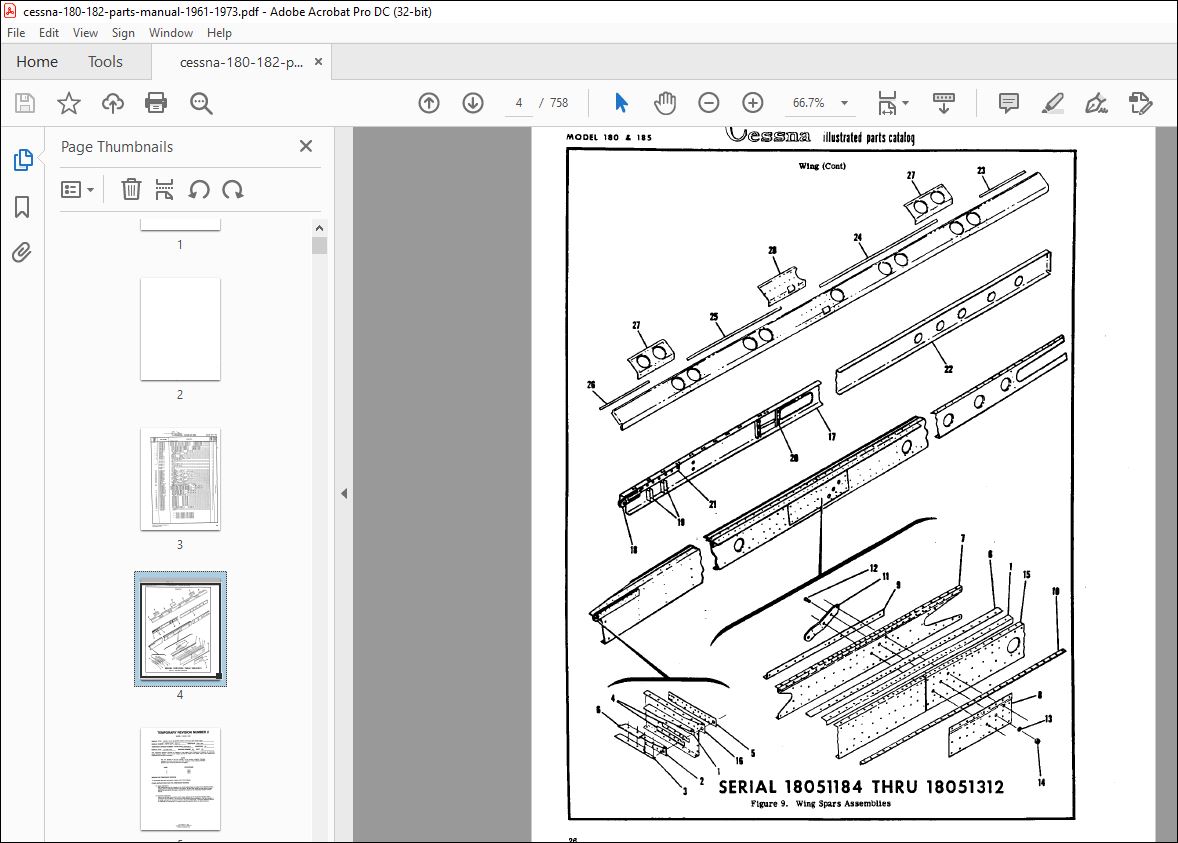Viewport: 1178px width, 843px height.
Task: Open the Attachments paperclip icon
Action: click(22, 252)
